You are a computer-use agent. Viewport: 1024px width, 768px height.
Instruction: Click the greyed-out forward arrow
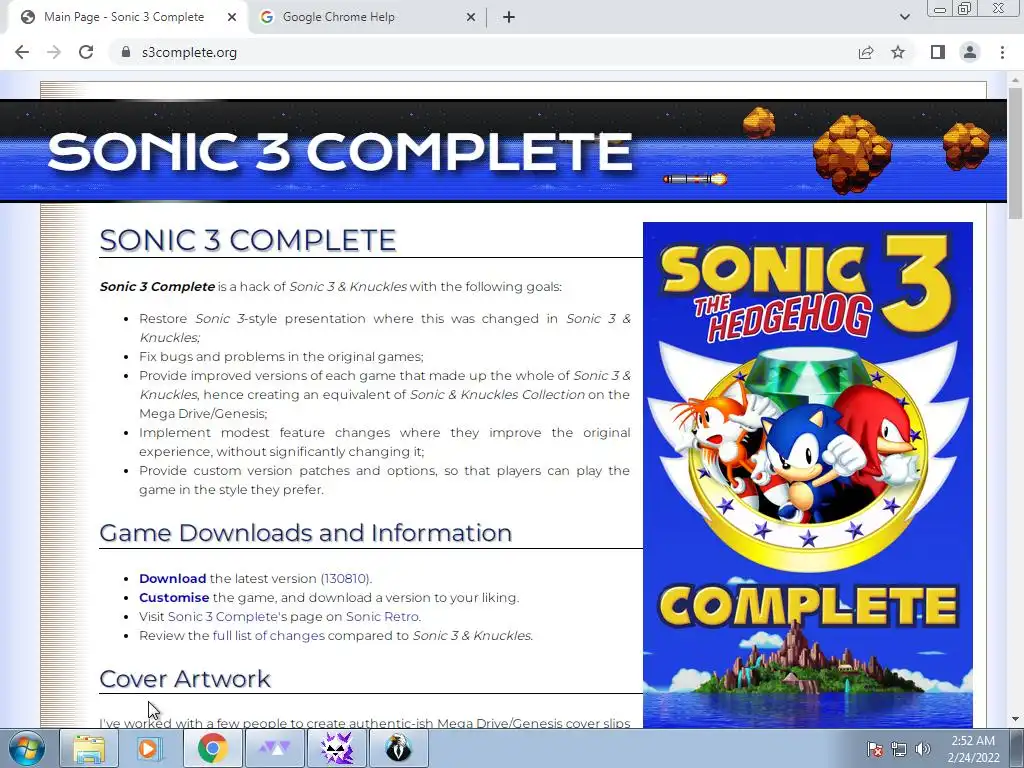(x=54, y=52)
